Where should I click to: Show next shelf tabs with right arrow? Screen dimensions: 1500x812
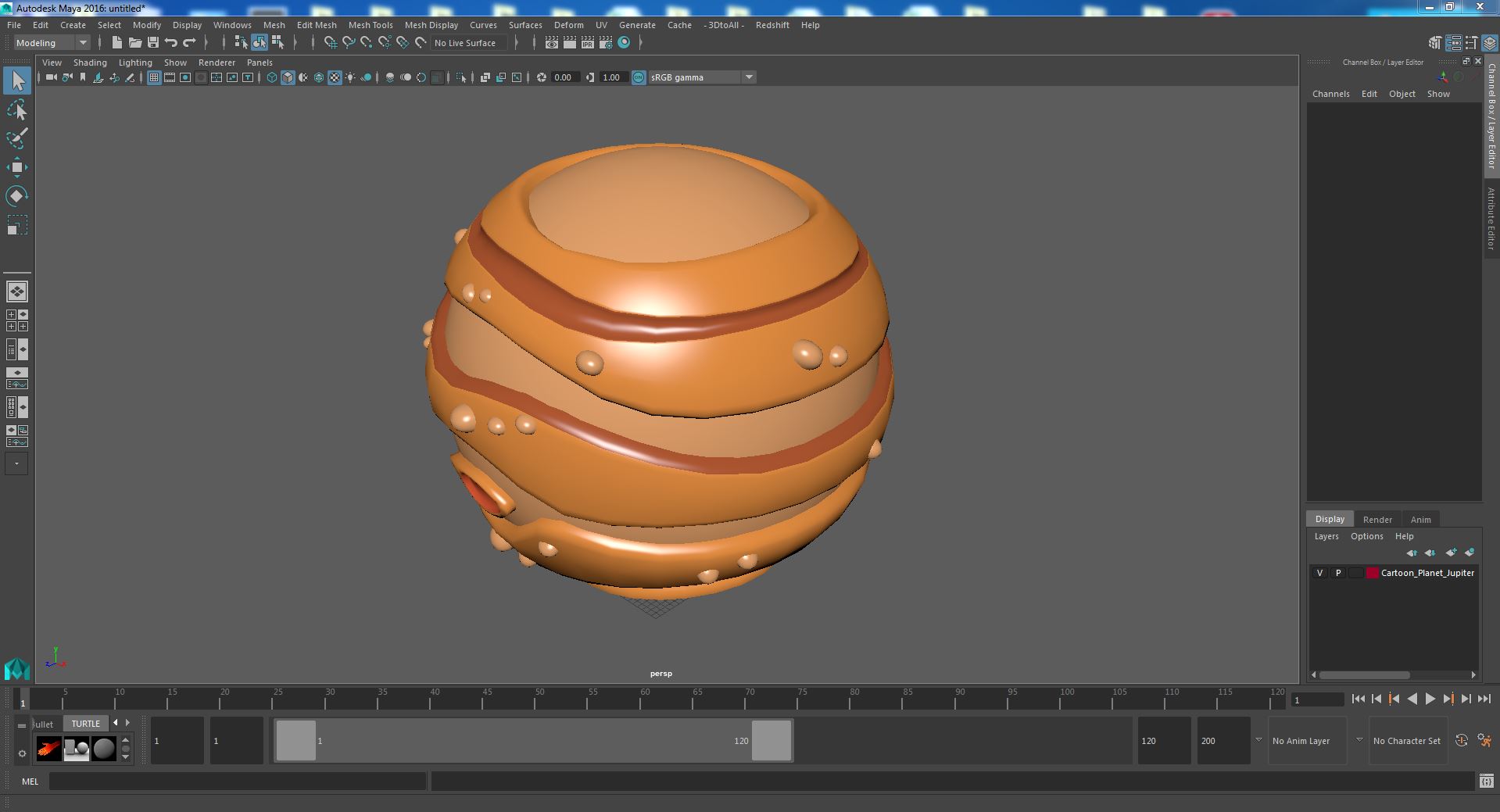(x=128, y=723)
